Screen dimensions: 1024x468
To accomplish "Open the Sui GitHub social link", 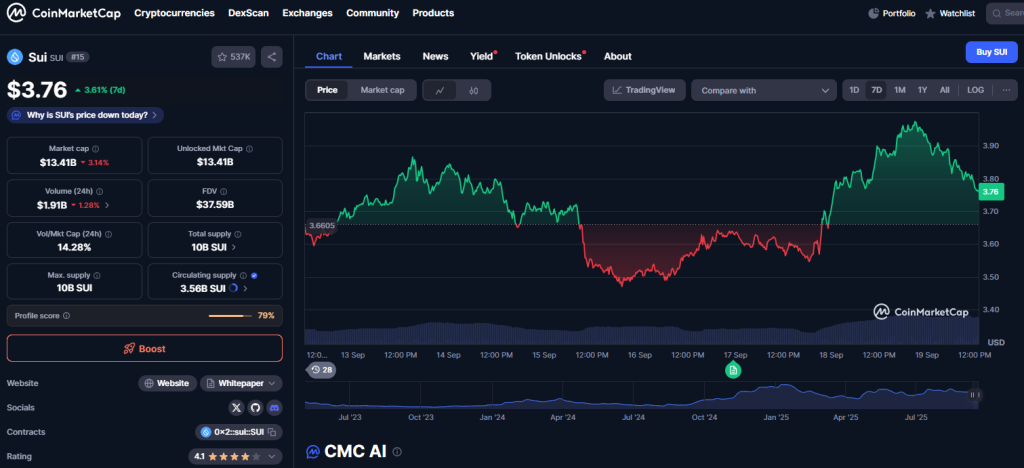I will [255, 408].
